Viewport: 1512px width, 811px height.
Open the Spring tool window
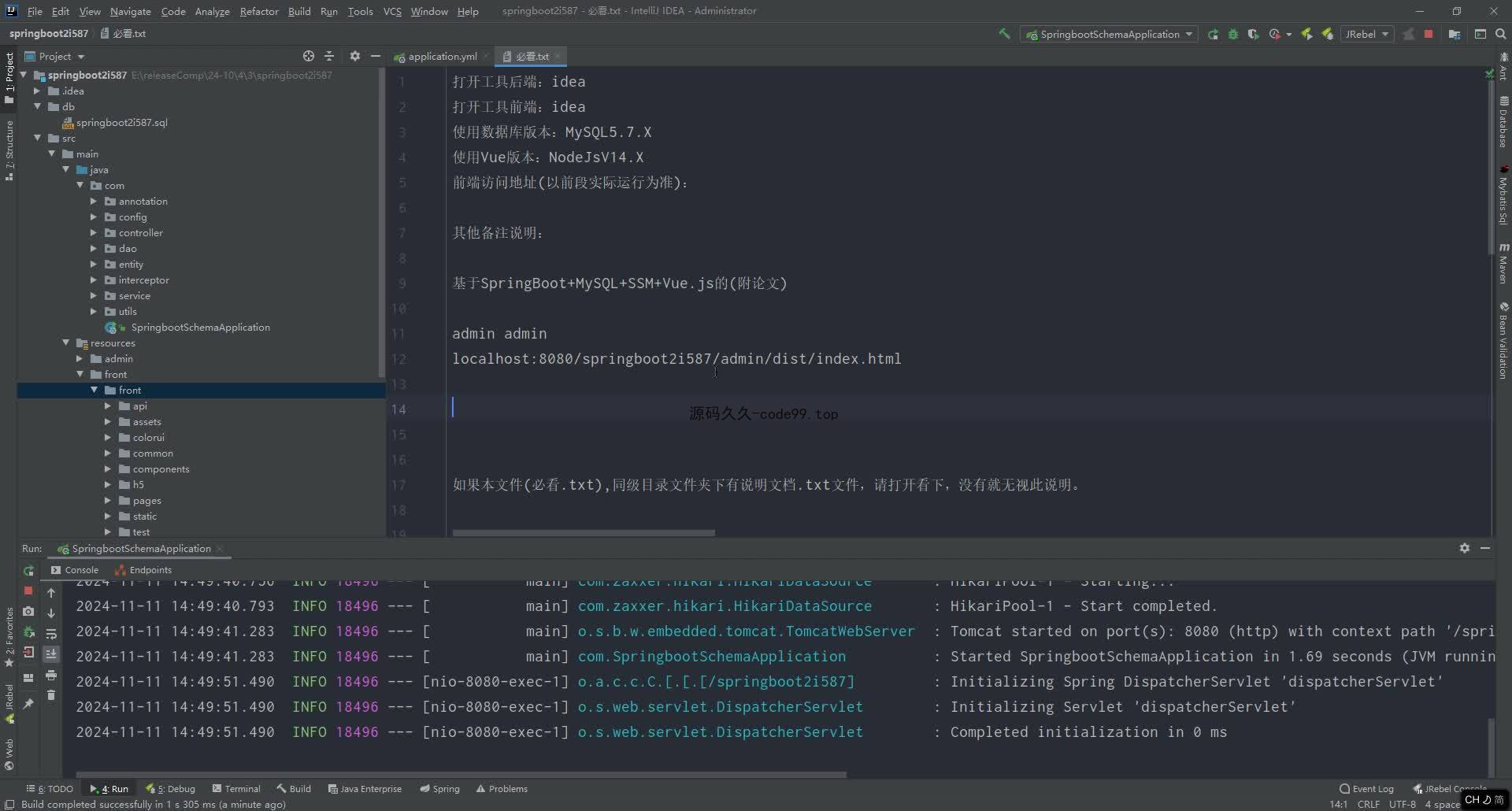(x=439, y=788)
